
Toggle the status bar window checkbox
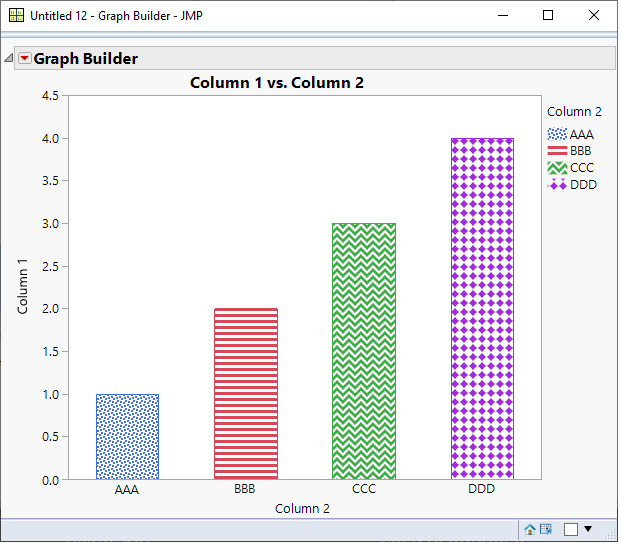click(571, 529)
